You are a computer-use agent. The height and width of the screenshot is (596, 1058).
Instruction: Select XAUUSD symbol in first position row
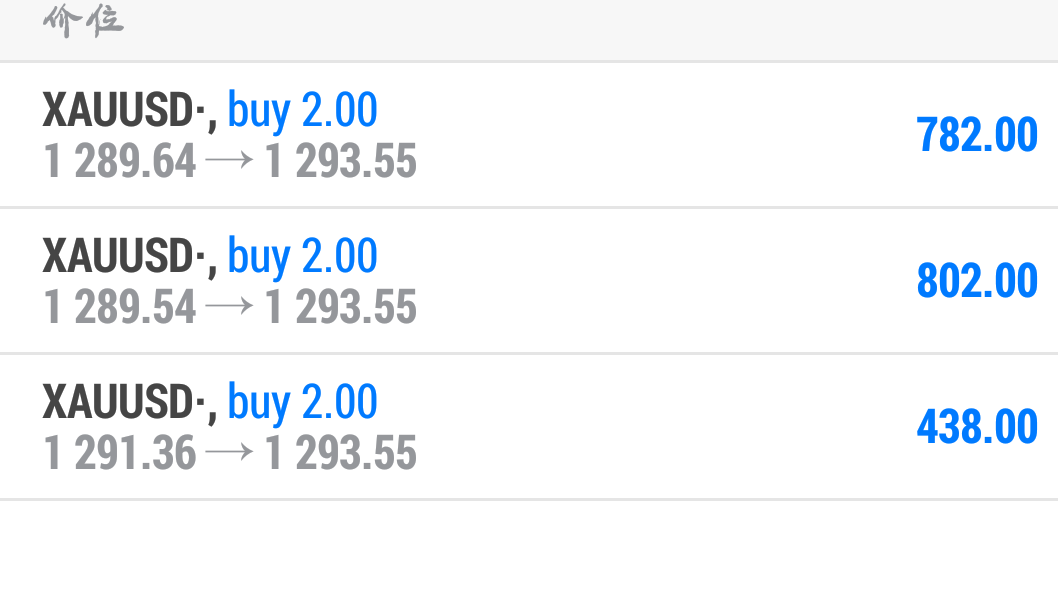pyautogui.click(x=123, y=109)
